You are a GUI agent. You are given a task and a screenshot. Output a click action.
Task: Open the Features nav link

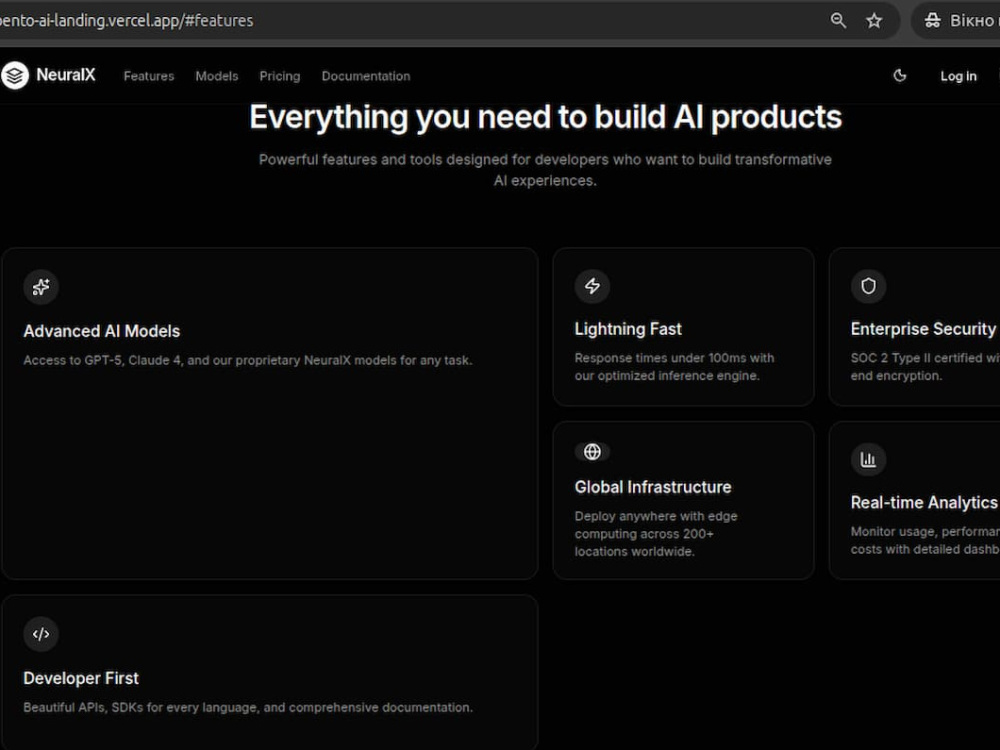tap(149, 76)
